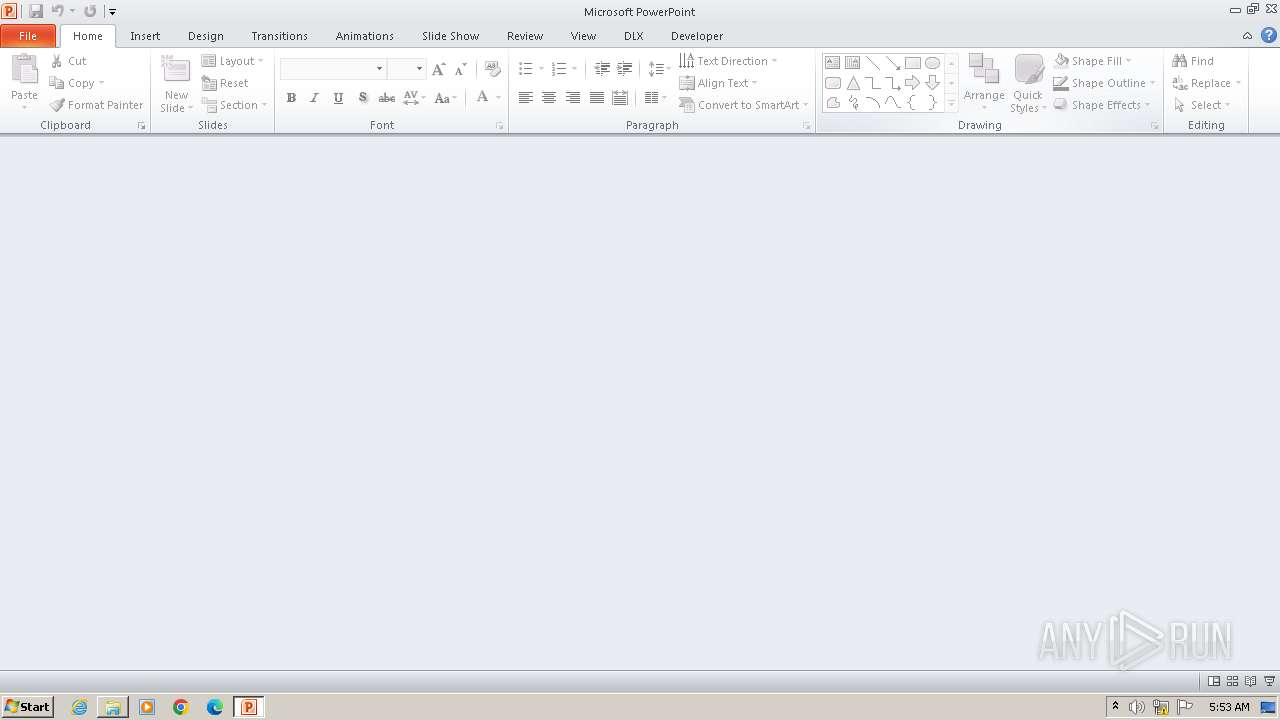This screenshot has width=1280, height=720.
Task: Toggle Italic formatting
Action: click(314, 98)
